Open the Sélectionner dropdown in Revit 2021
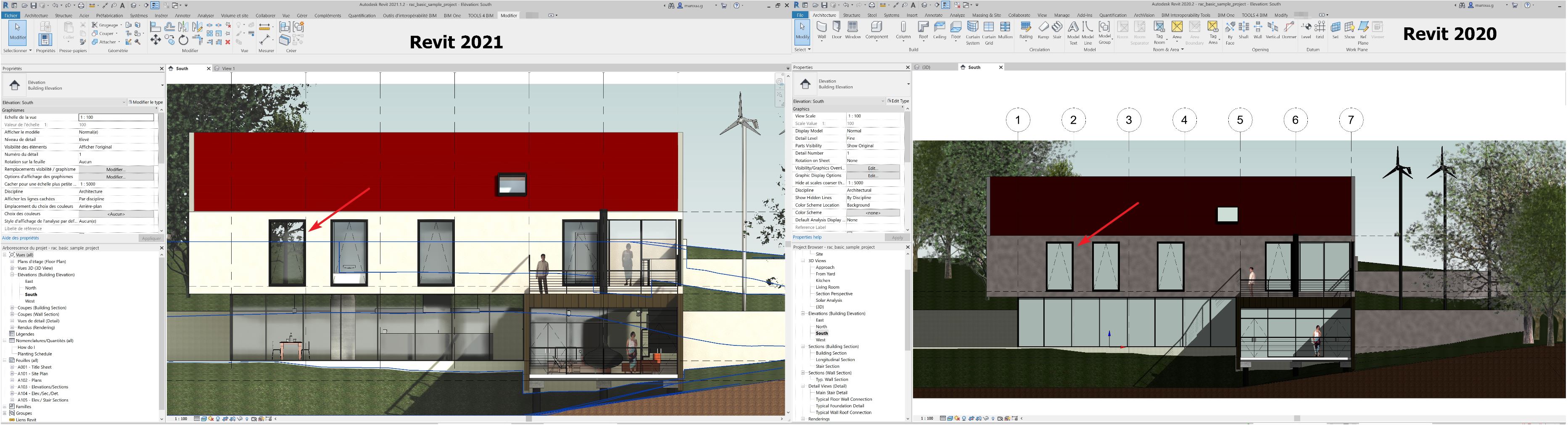Viewport: 1568px width, 425px height. coord(18,50)
